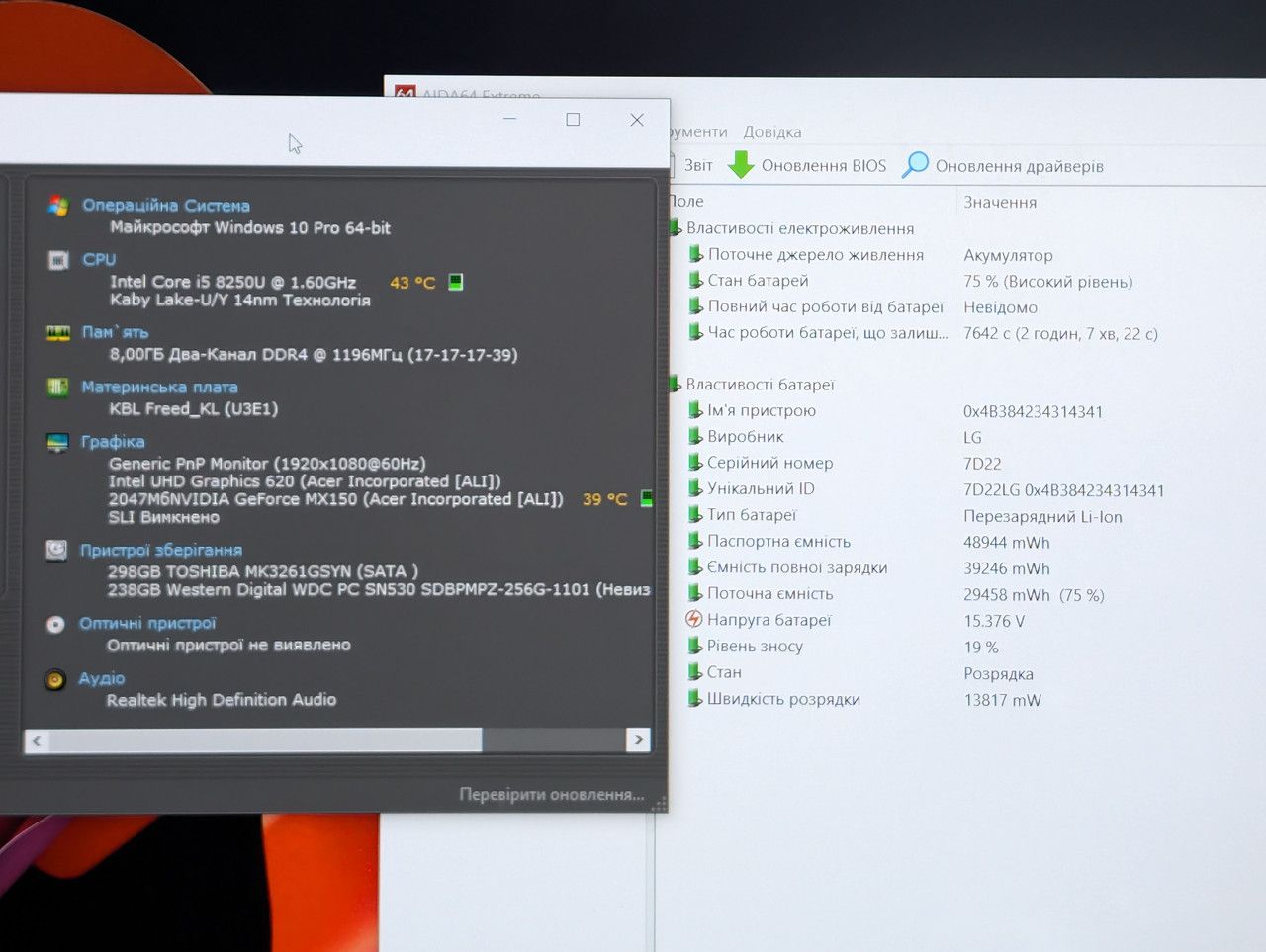The height and width of the screenshot is (952, 1266).
Task: Click the battery icon beside Ім'я пристрою
Action: point(695,409)
